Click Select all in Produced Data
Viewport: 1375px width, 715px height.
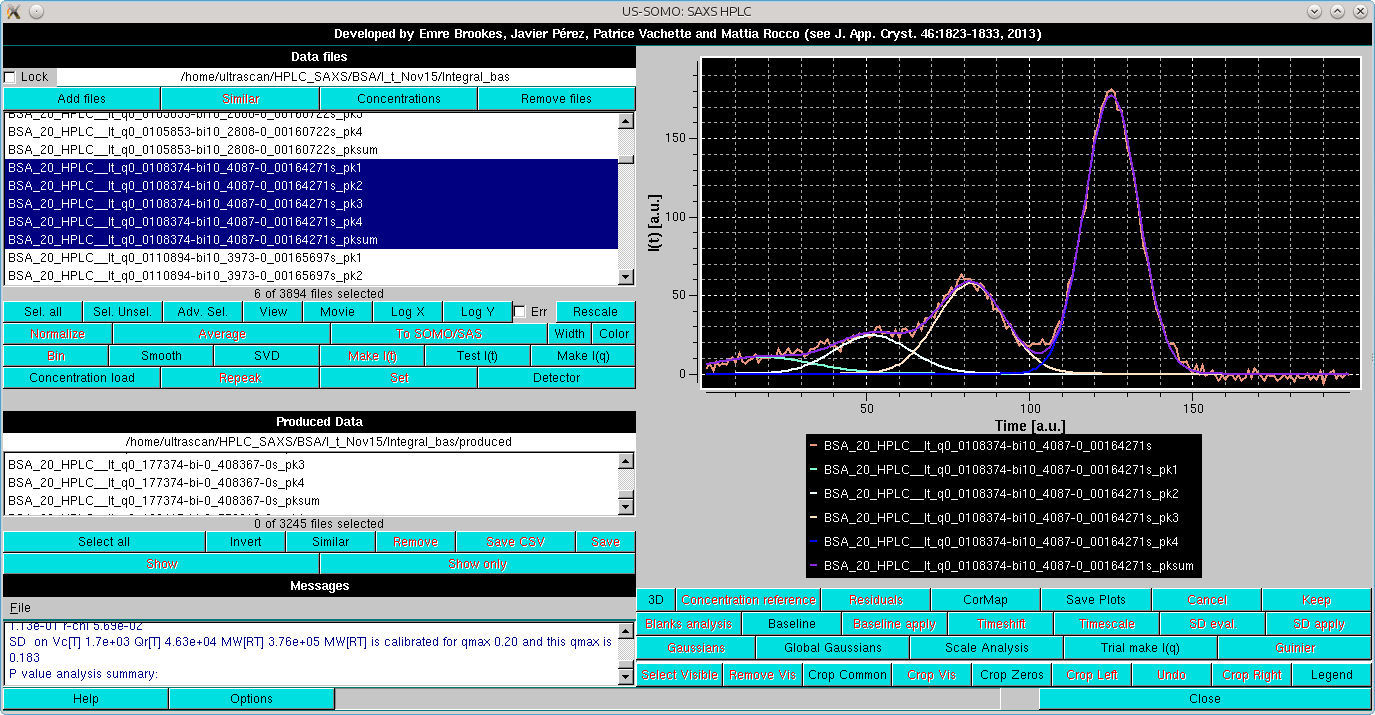[x=104, y=542]
